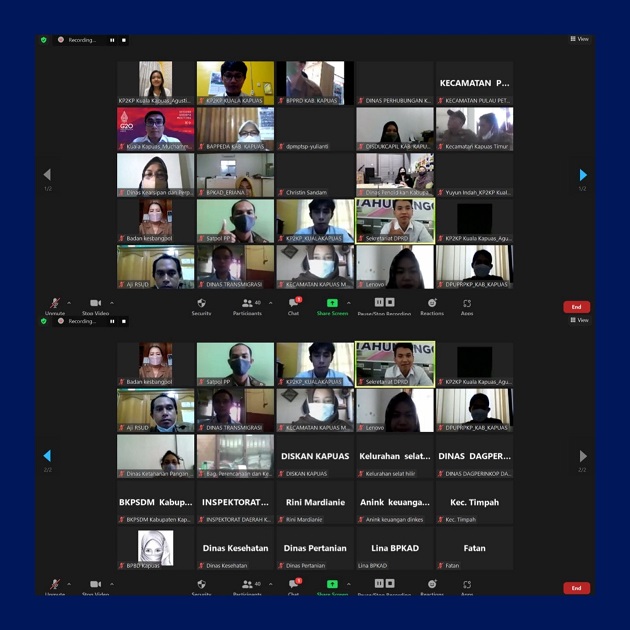Open Apps in the top meeting toolbar

467,304
